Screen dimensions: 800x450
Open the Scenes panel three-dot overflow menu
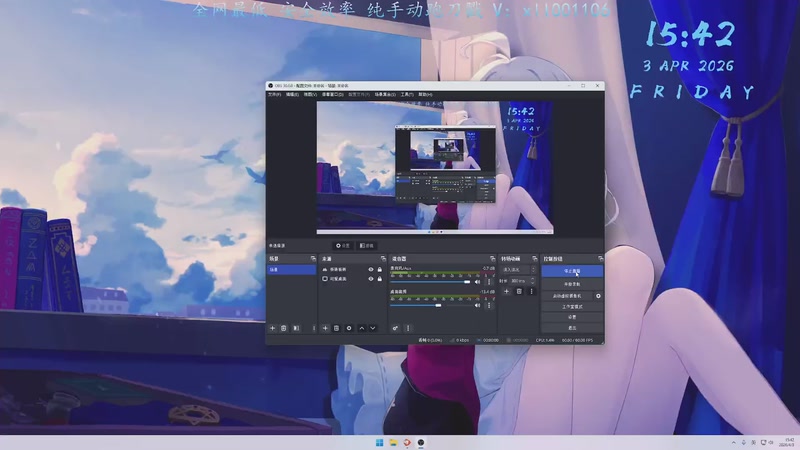click(314, 328)
